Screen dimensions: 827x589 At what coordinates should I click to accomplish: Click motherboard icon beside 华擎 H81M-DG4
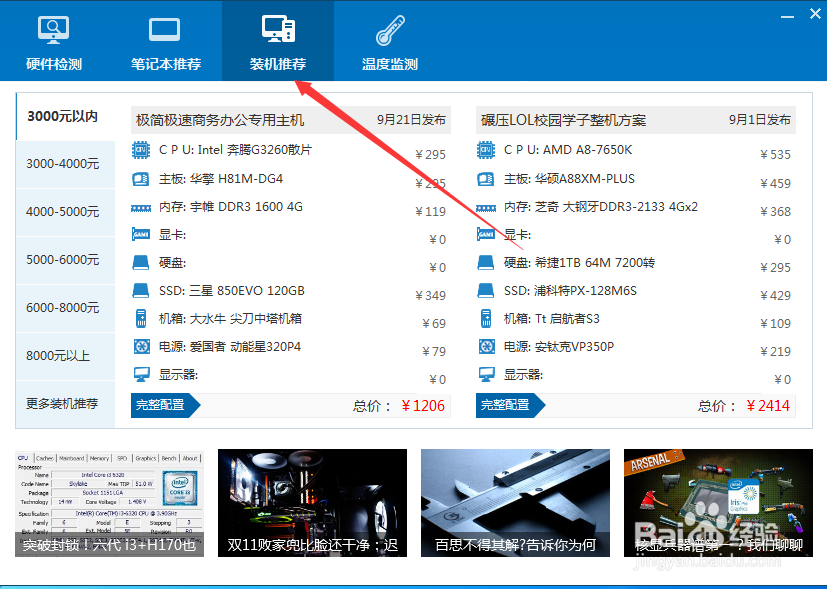[x=141, y=179]
